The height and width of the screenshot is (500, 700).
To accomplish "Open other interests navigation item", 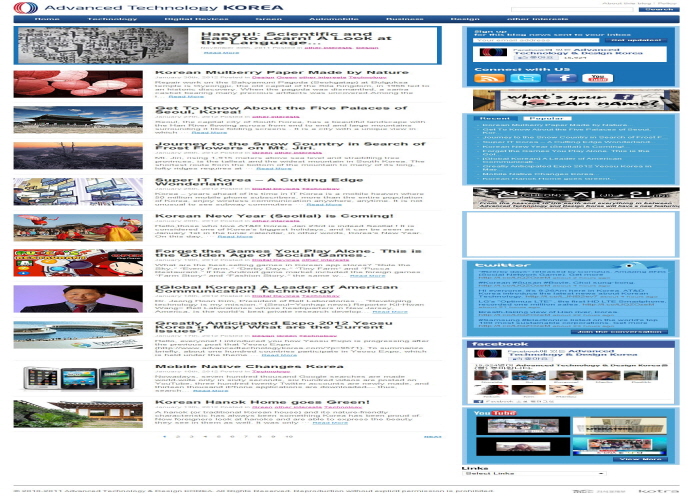I will [x=538, y=19].
